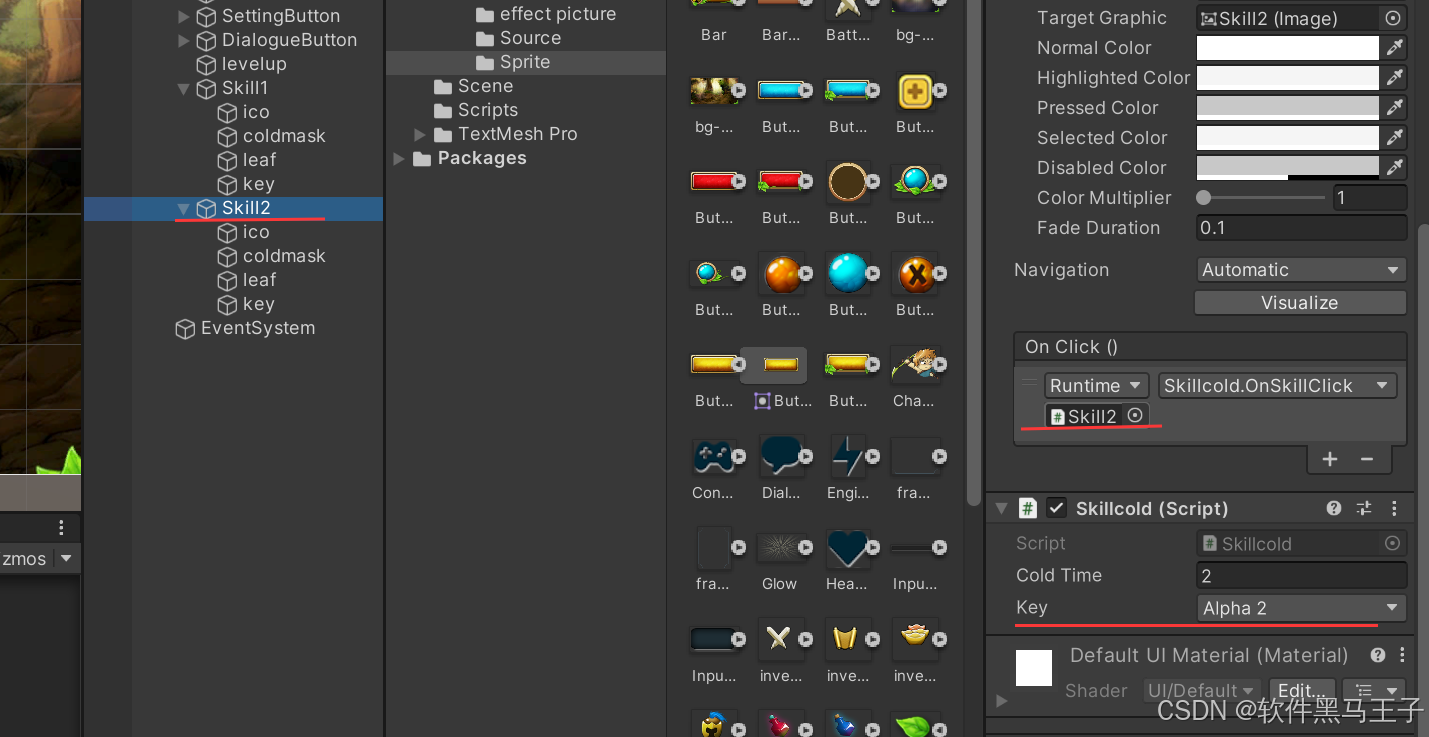Open the Runtime dropdown in On Click
Screen dimensions: 1429x737
[1096, 386]
